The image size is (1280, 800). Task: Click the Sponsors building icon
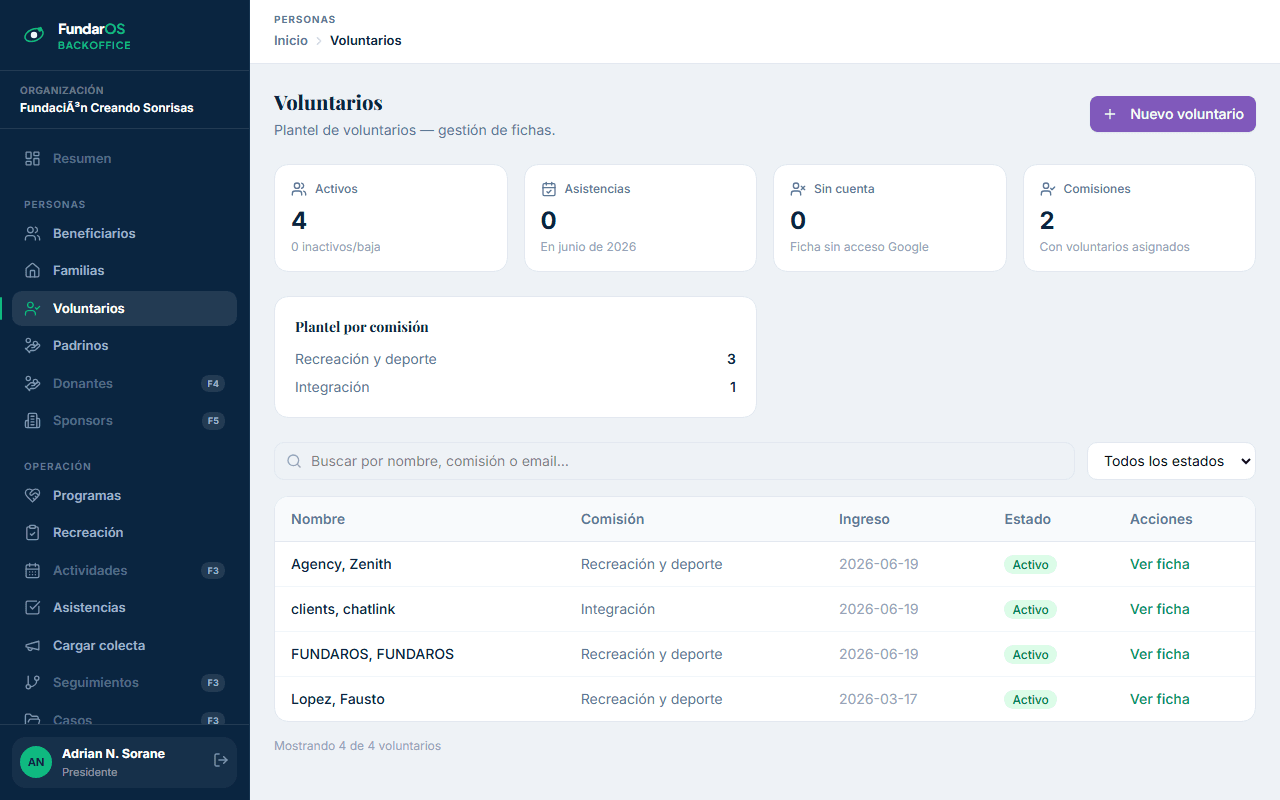click(x=33, y=420)
